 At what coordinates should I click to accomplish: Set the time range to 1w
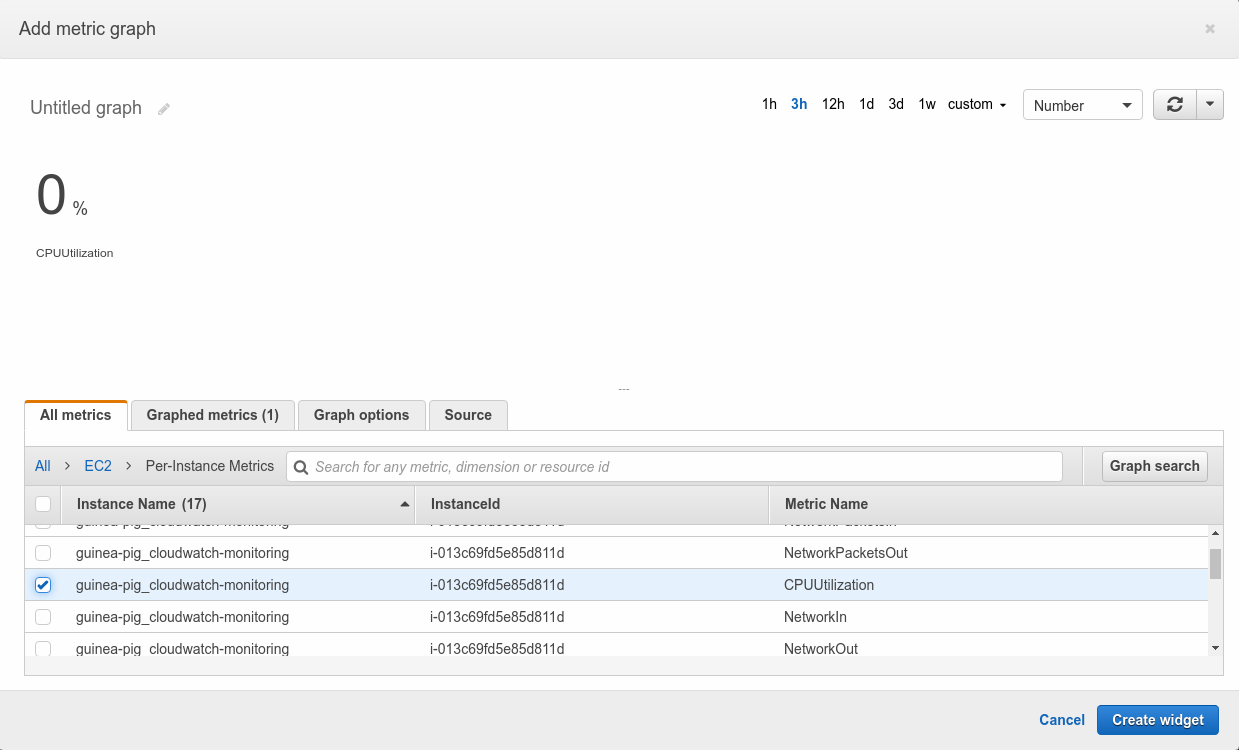tap(927, 104)
